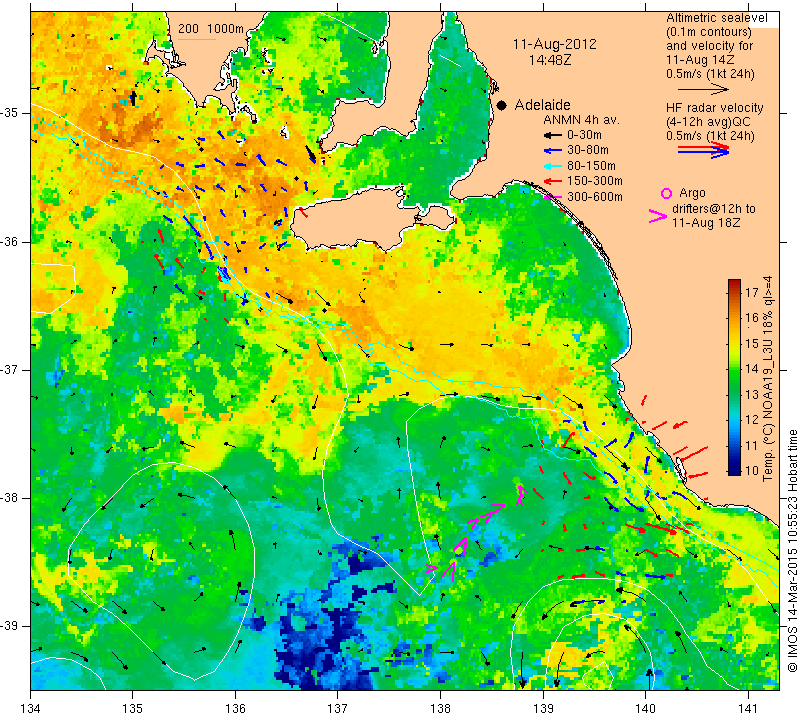Click the black 0-30m legend arrow
The width and height of the screenshot is (800, 720).
[x=553, y=135]
